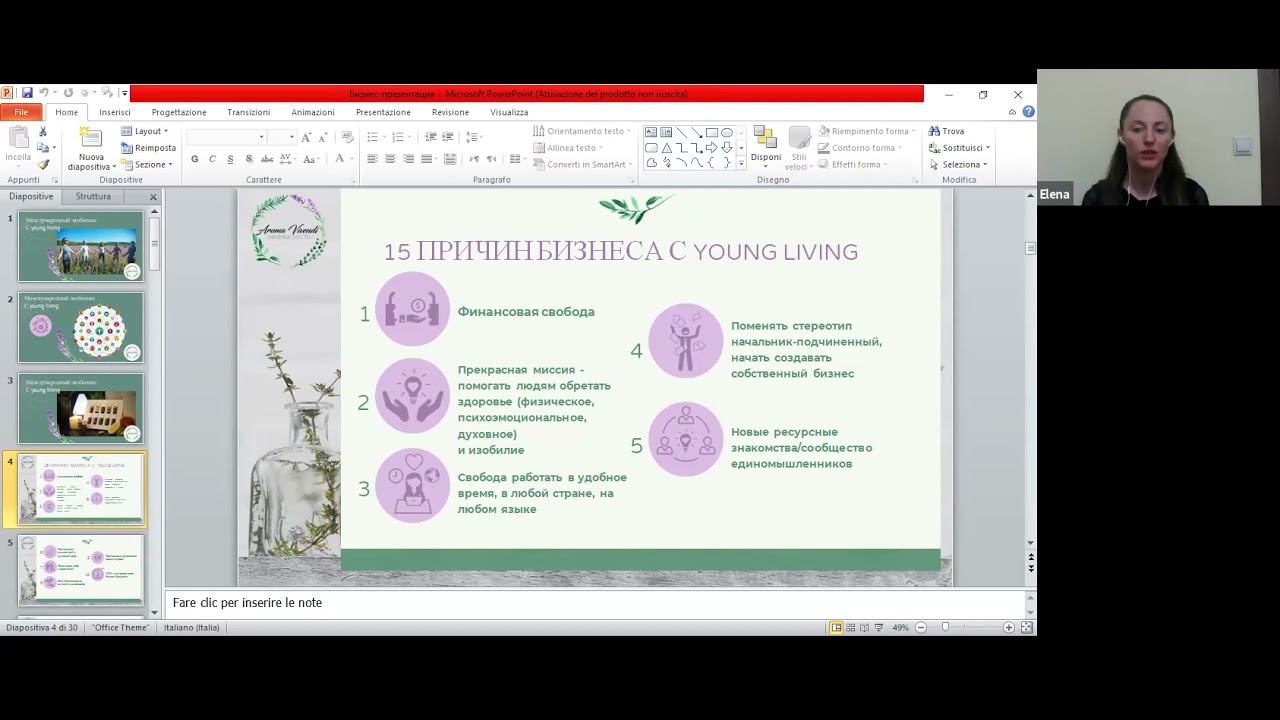The width and height of the screenshot is (1280, 720).
Task: Increase font size with large A
Action: click(x=306, y=137)
